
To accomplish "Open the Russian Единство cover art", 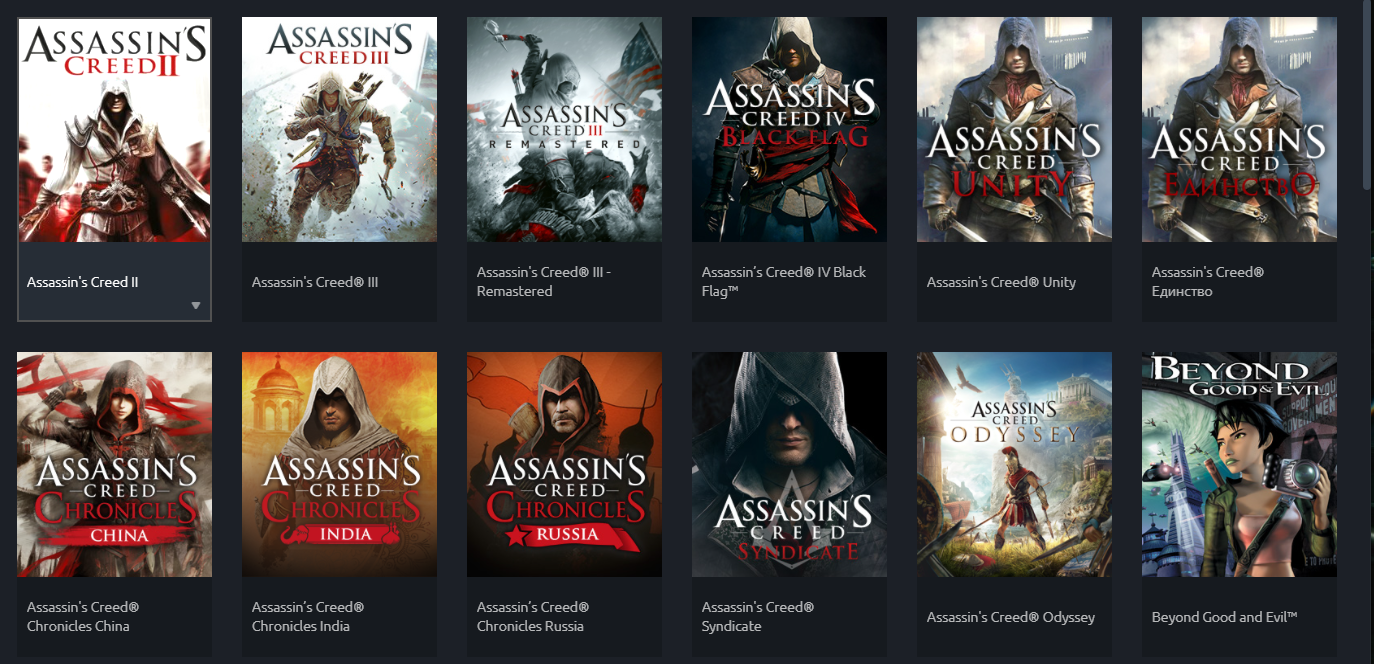I will 1239,130.
